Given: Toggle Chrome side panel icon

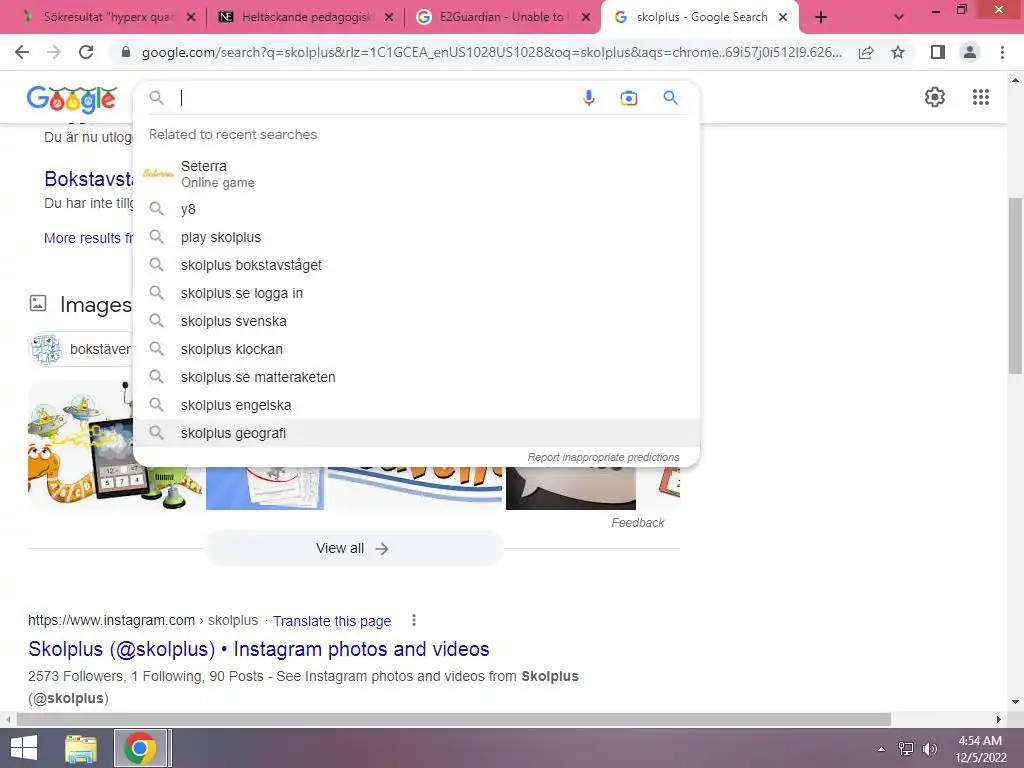Looking at the screenshot, I should pyautogui.click(x=938, y=52).
